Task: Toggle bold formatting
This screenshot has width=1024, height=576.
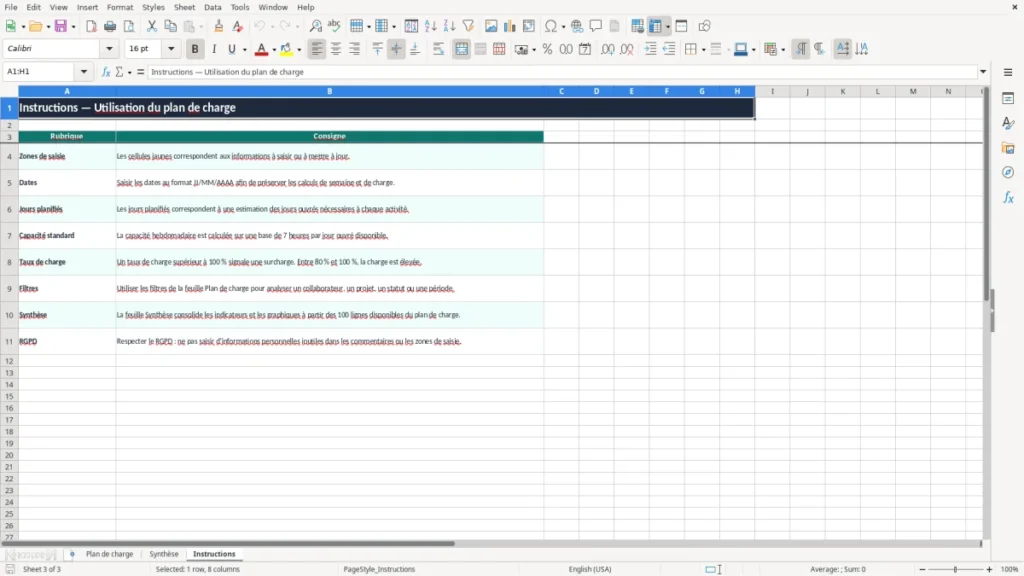Action: (195, 49)
